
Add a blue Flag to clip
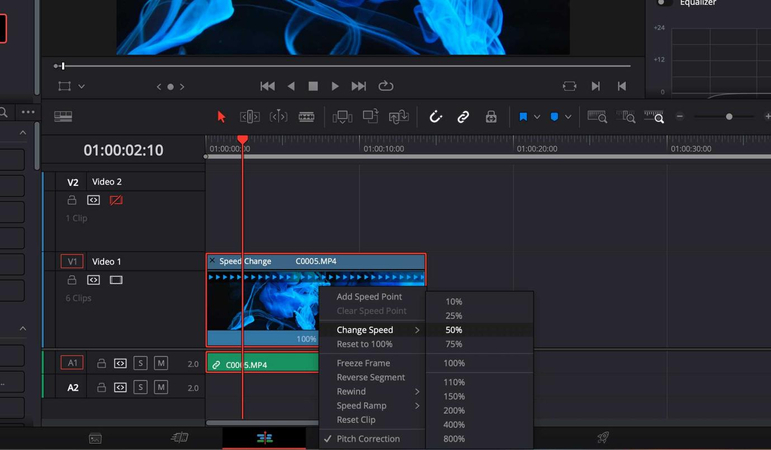coord(523,117)
